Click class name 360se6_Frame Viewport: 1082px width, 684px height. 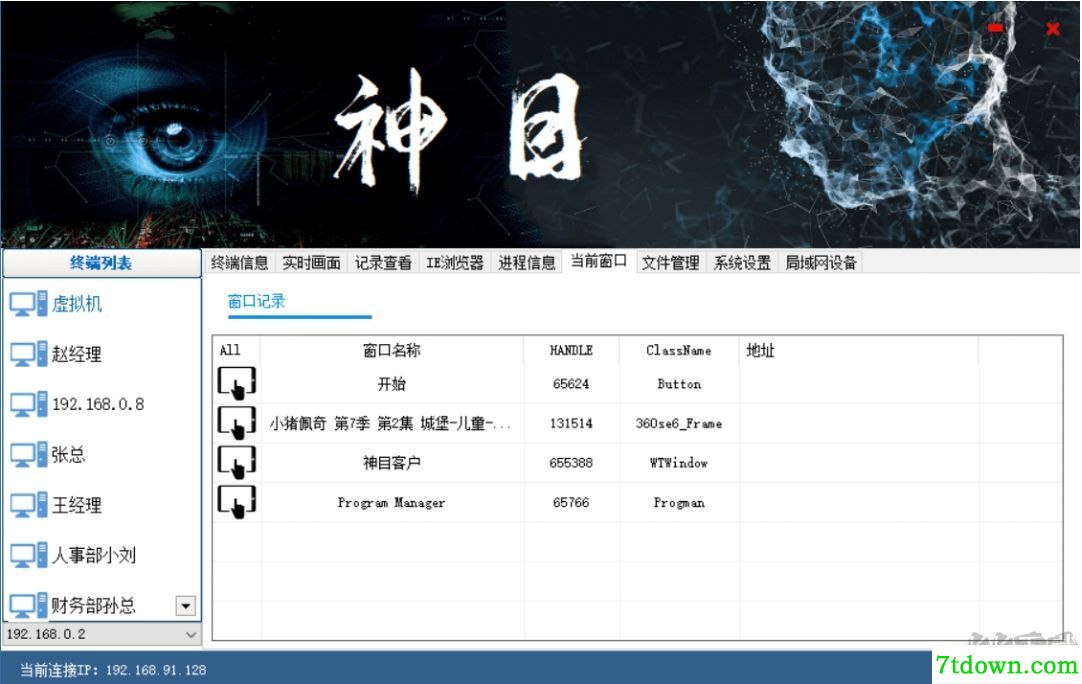679,423
